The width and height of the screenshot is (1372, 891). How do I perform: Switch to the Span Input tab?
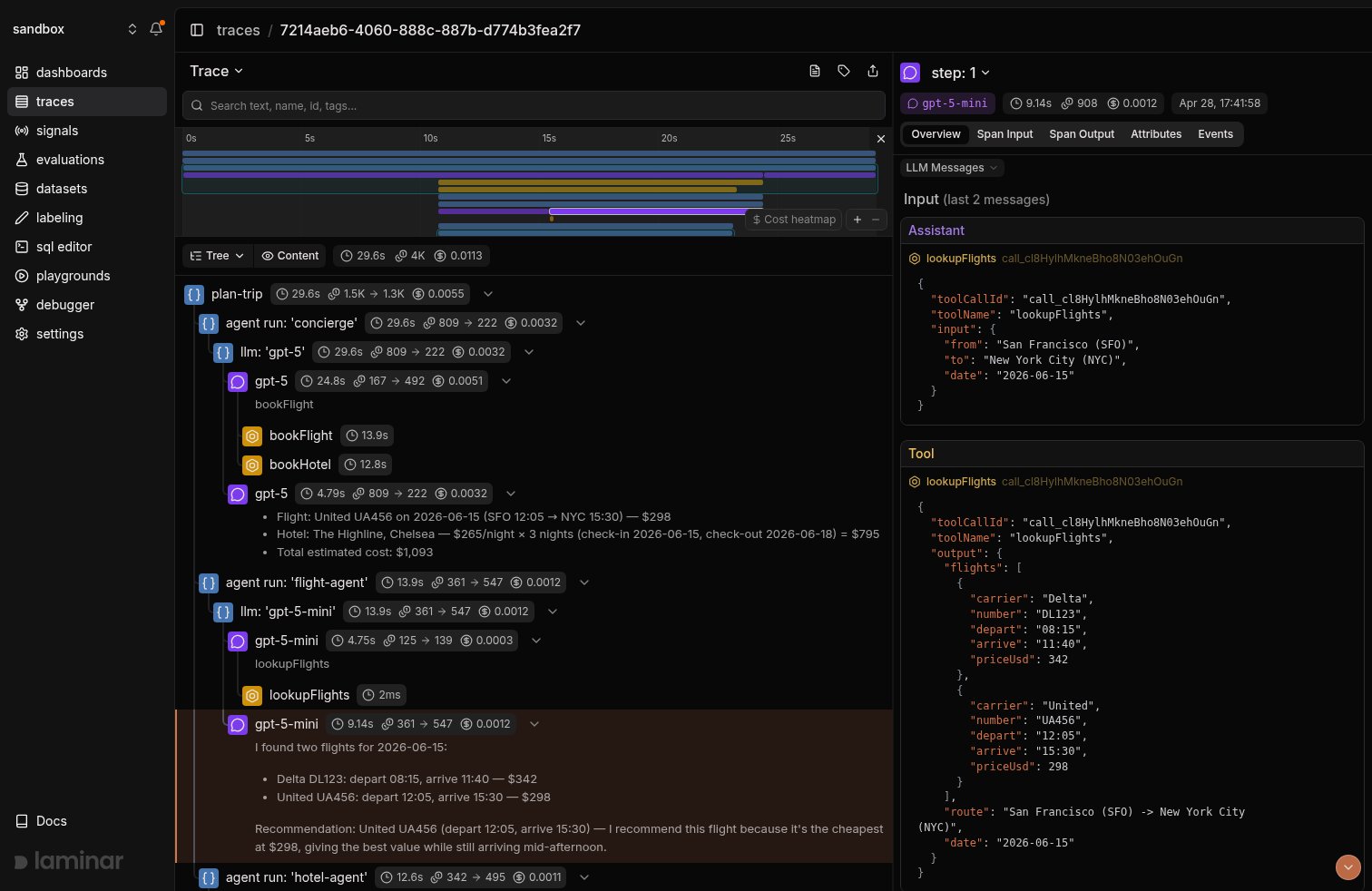(x=1004, y=134)
